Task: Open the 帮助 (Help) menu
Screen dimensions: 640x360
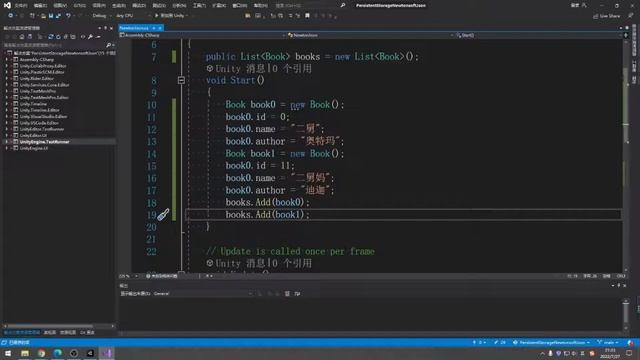Action: (x=261, y=5)
